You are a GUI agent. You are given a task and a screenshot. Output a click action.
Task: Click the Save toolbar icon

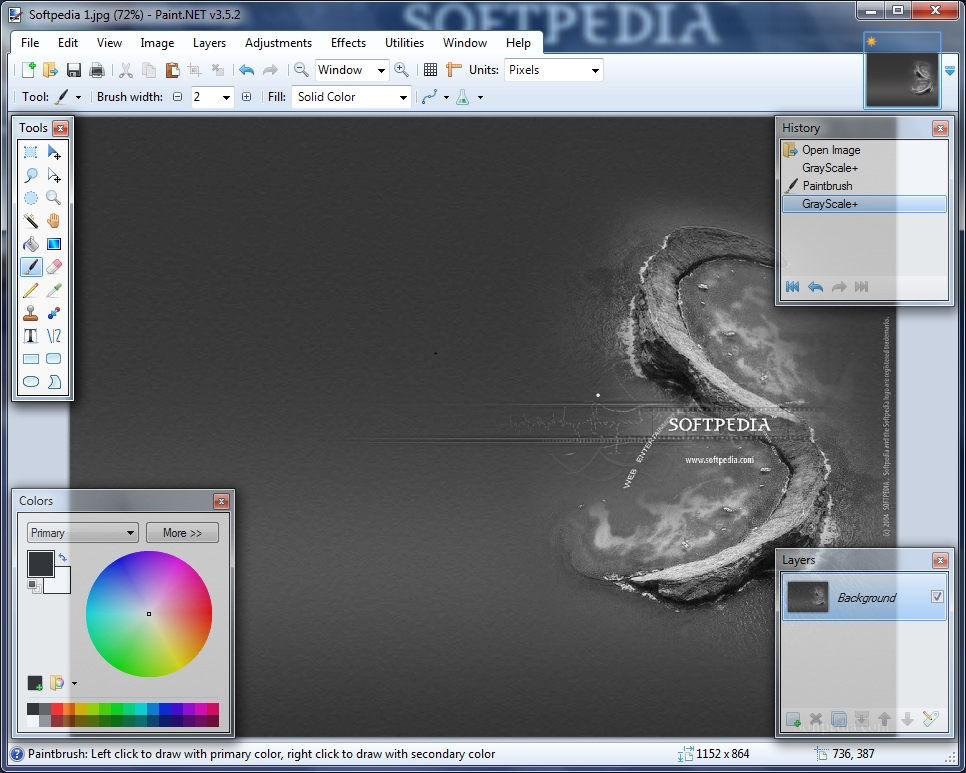[74, 70]
